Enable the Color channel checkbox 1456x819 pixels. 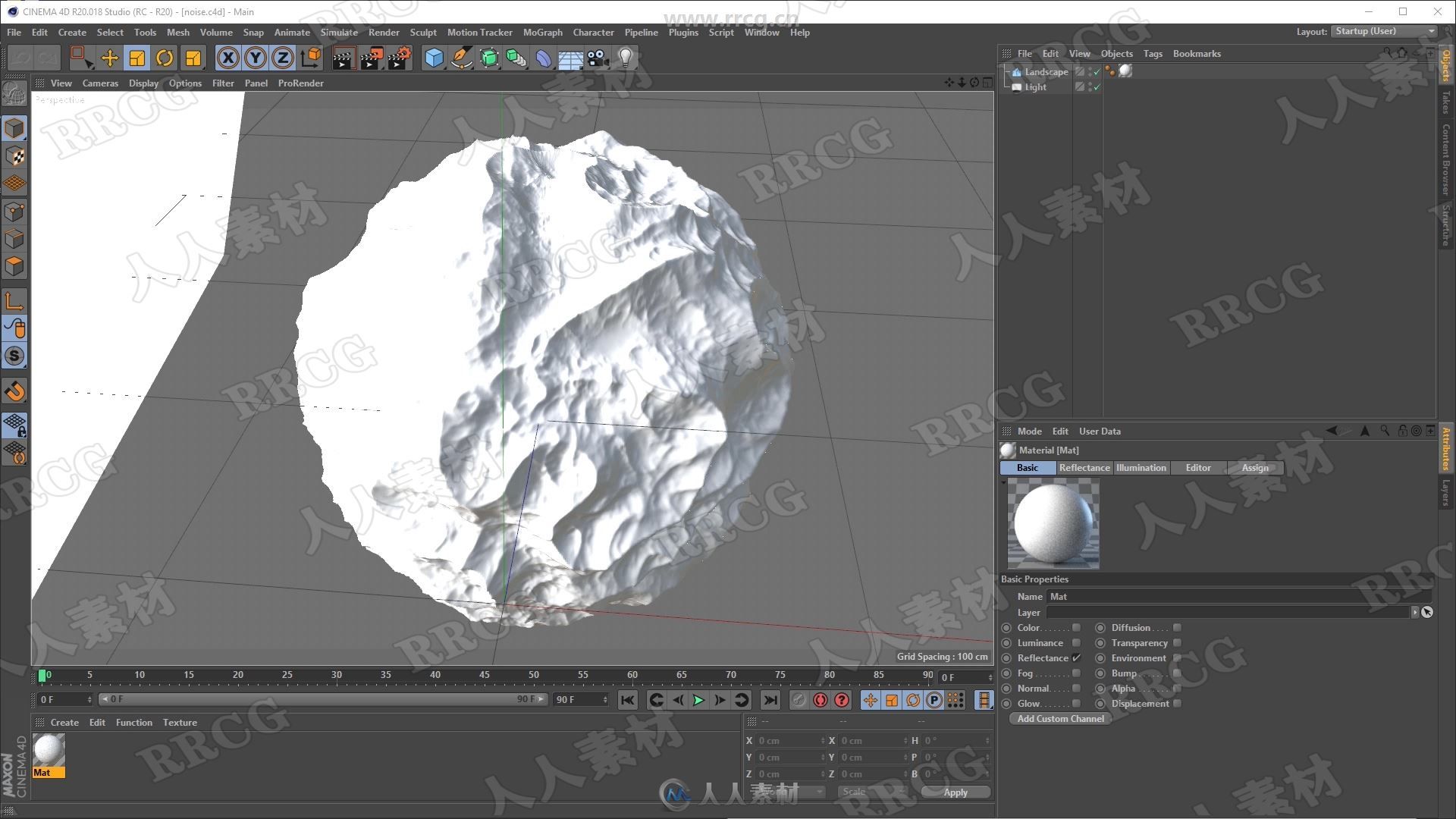click(1076, 628)
